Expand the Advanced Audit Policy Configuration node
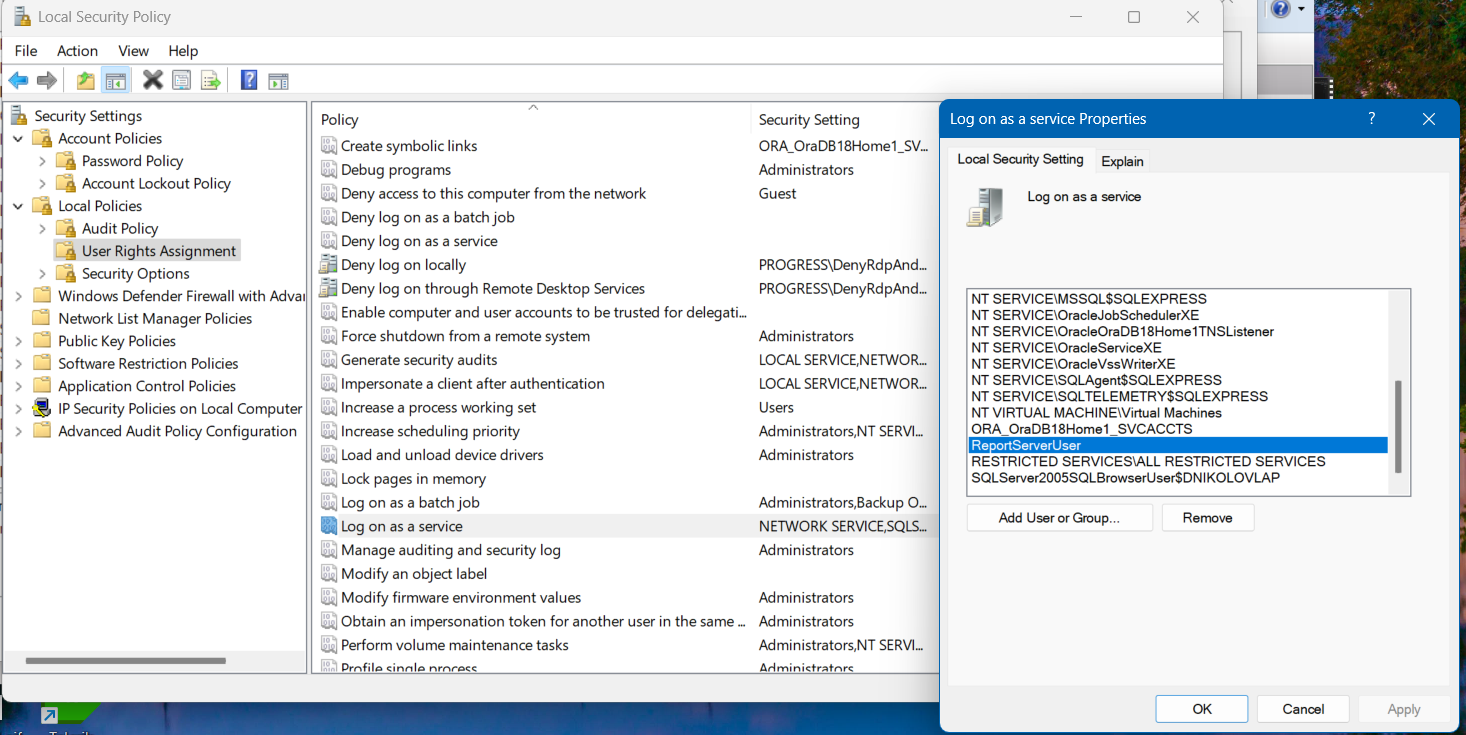This screenshot has height=735, width=1466. coord(18,431)
